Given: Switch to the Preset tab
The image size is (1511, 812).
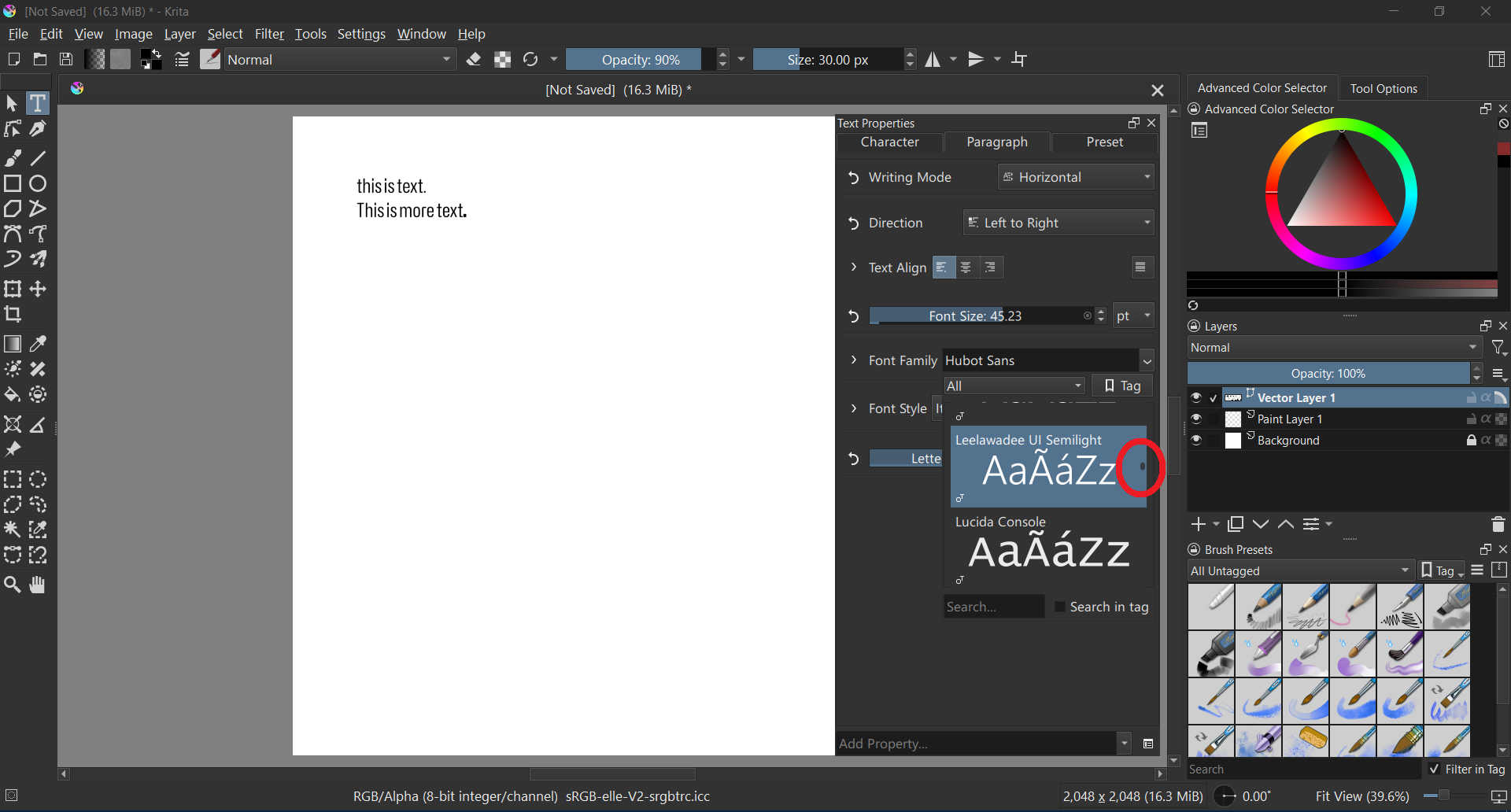Looking at the screenshot, I should click(1105, 142).
